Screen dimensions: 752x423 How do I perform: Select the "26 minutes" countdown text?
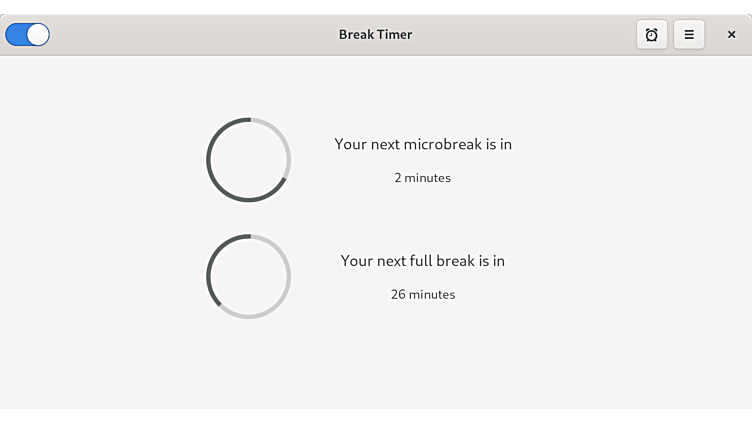pyautogui.click(x=423, y=295)
